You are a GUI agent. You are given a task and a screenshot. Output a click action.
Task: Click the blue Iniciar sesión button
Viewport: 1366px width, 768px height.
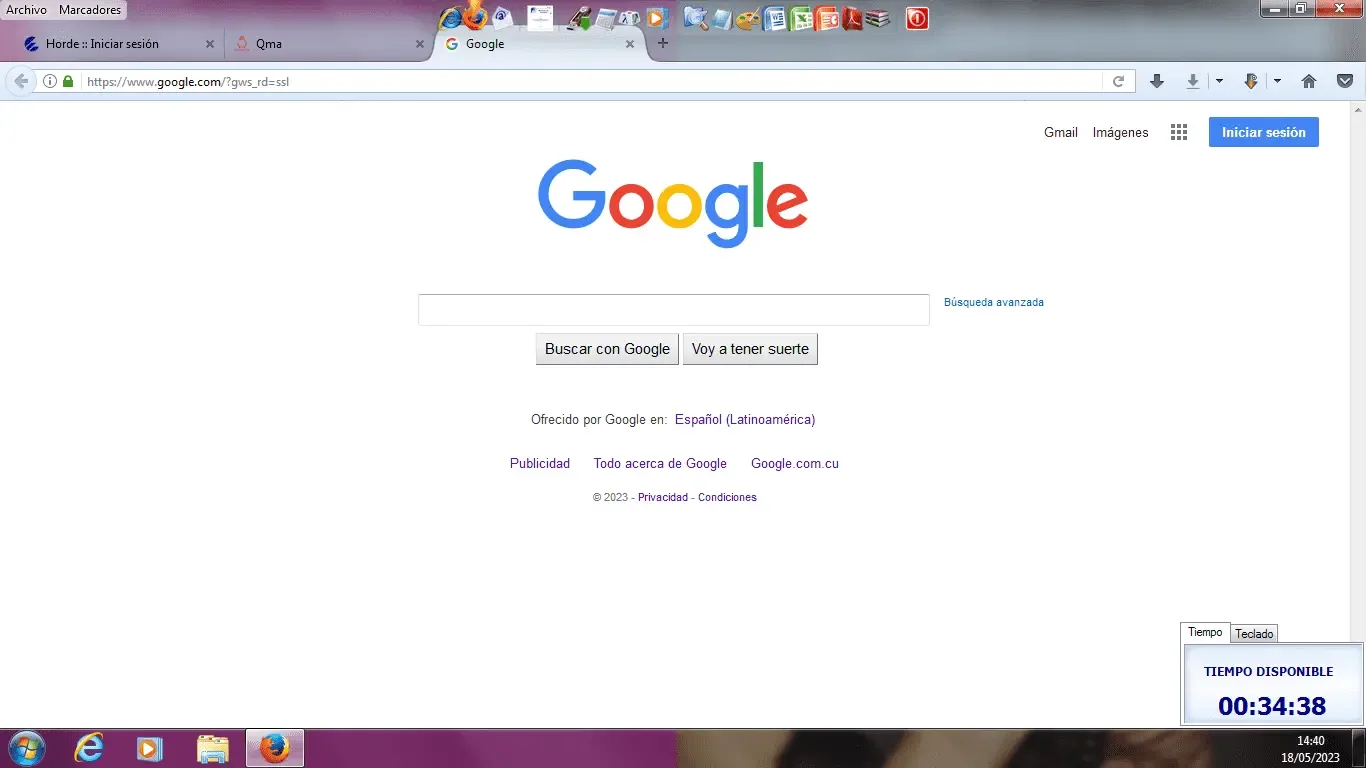tap(1264, 132)
